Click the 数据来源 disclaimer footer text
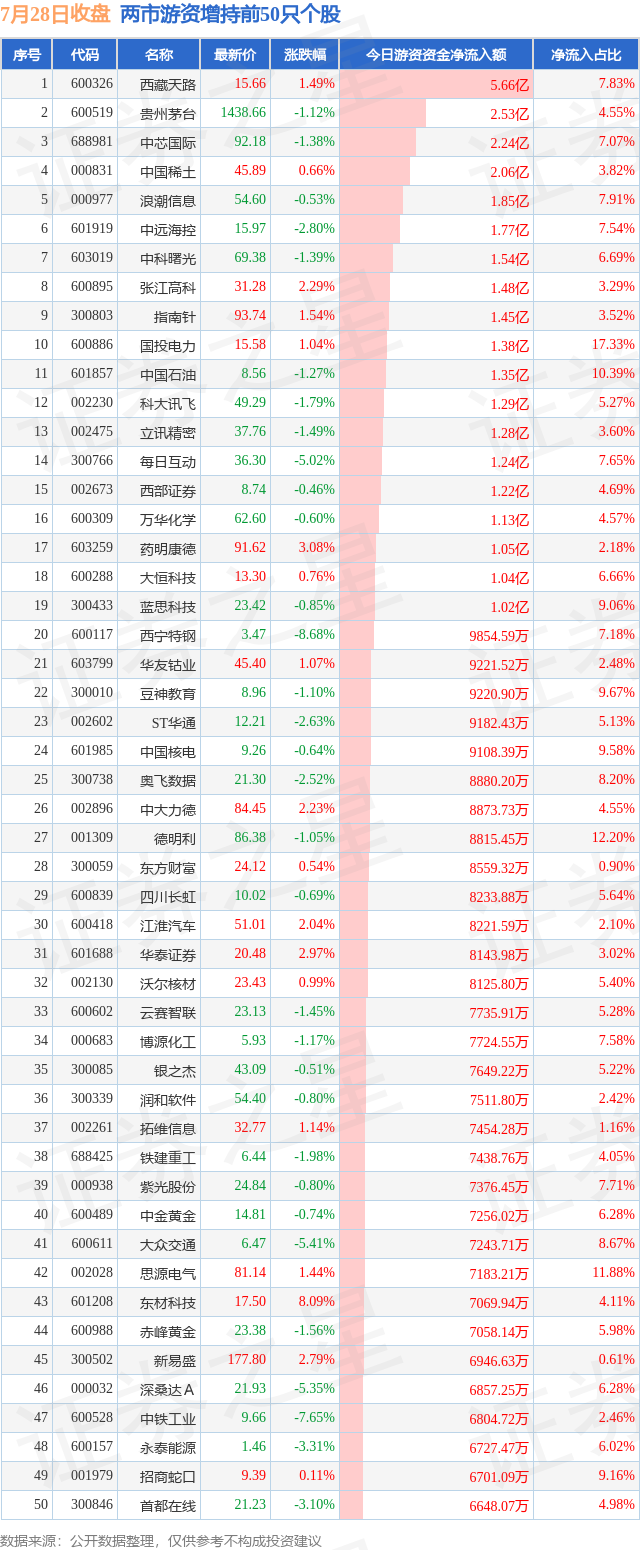Image resolution: width=640 pixels, height=1550 pixels. 162,1540
